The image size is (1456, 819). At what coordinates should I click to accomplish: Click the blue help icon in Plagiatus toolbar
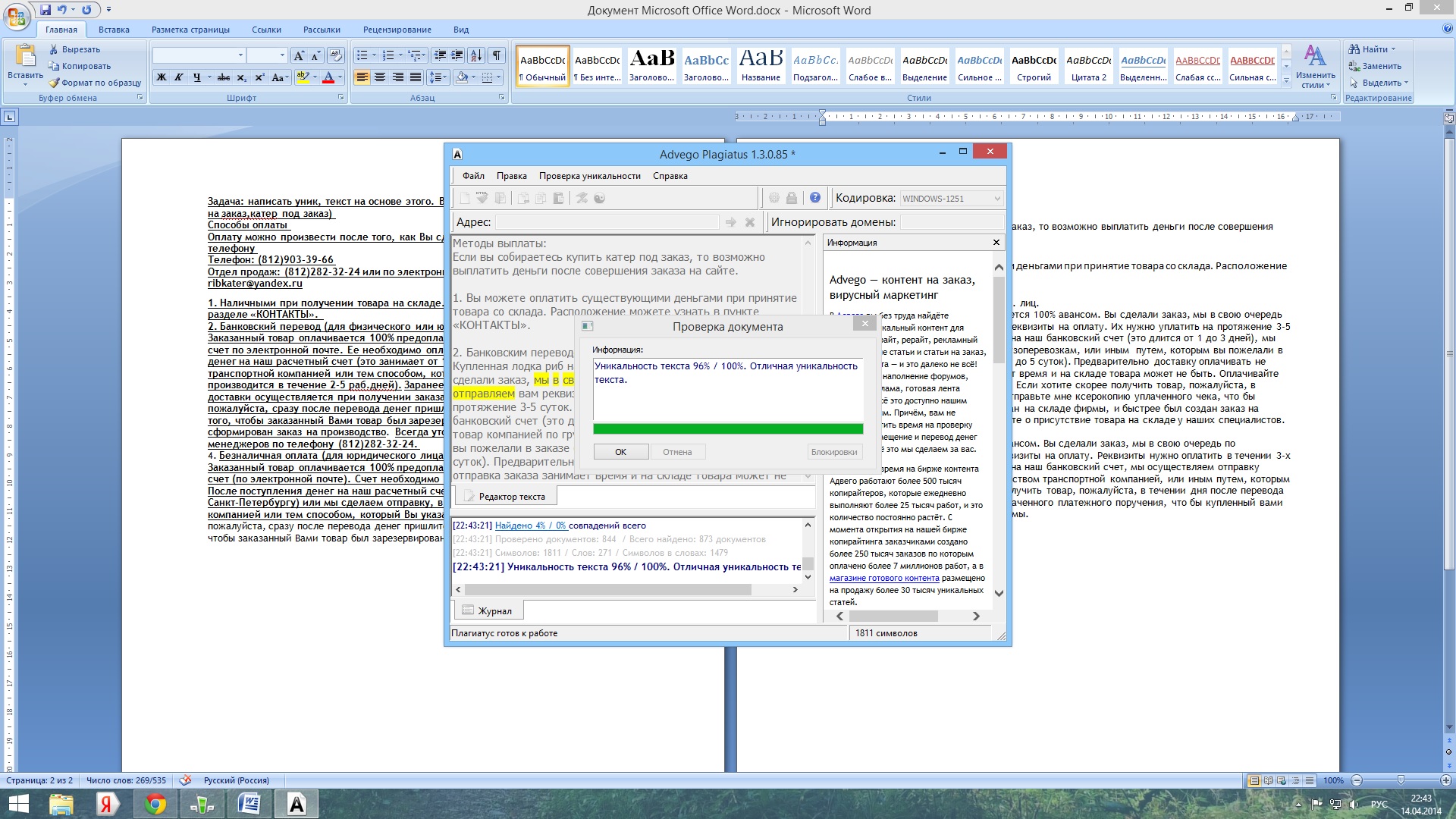click(x=814, y=198)
